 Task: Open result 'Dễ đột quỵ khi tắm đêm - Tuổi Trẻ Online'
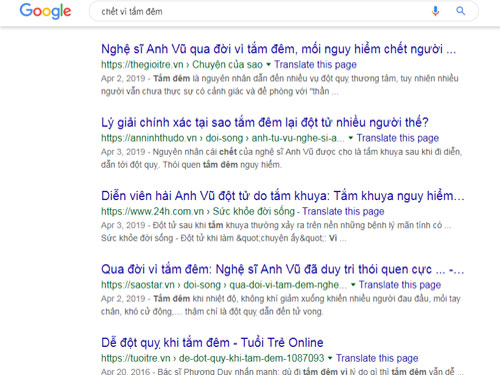(212, 342)
